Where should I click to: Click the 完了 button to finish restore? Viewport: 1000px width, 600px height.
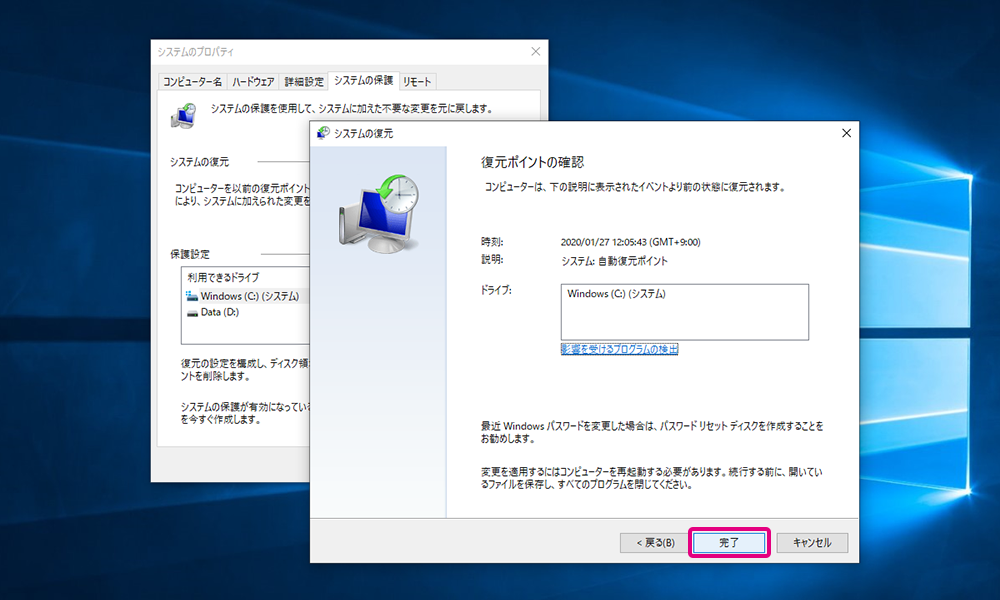(x=729, y=543)
